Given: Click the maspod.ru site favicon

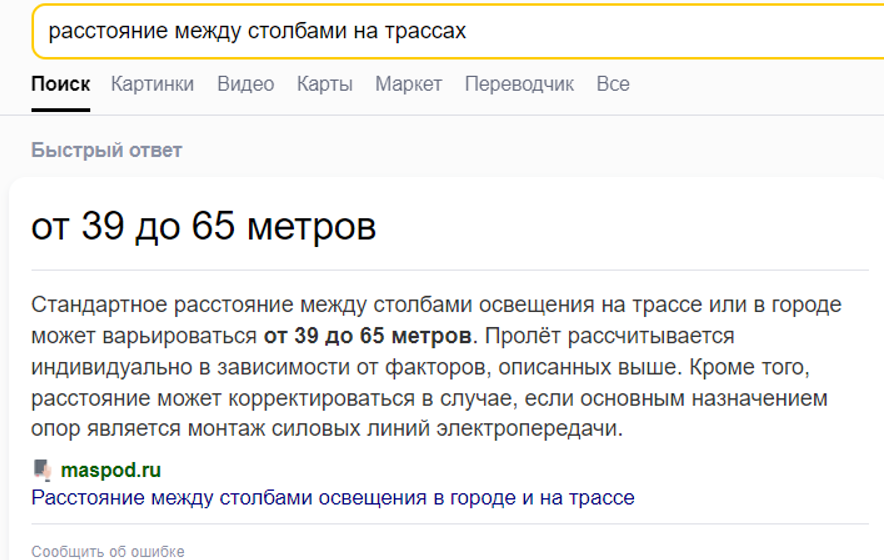Looking at the screenshot, I should tap(42, 470).
